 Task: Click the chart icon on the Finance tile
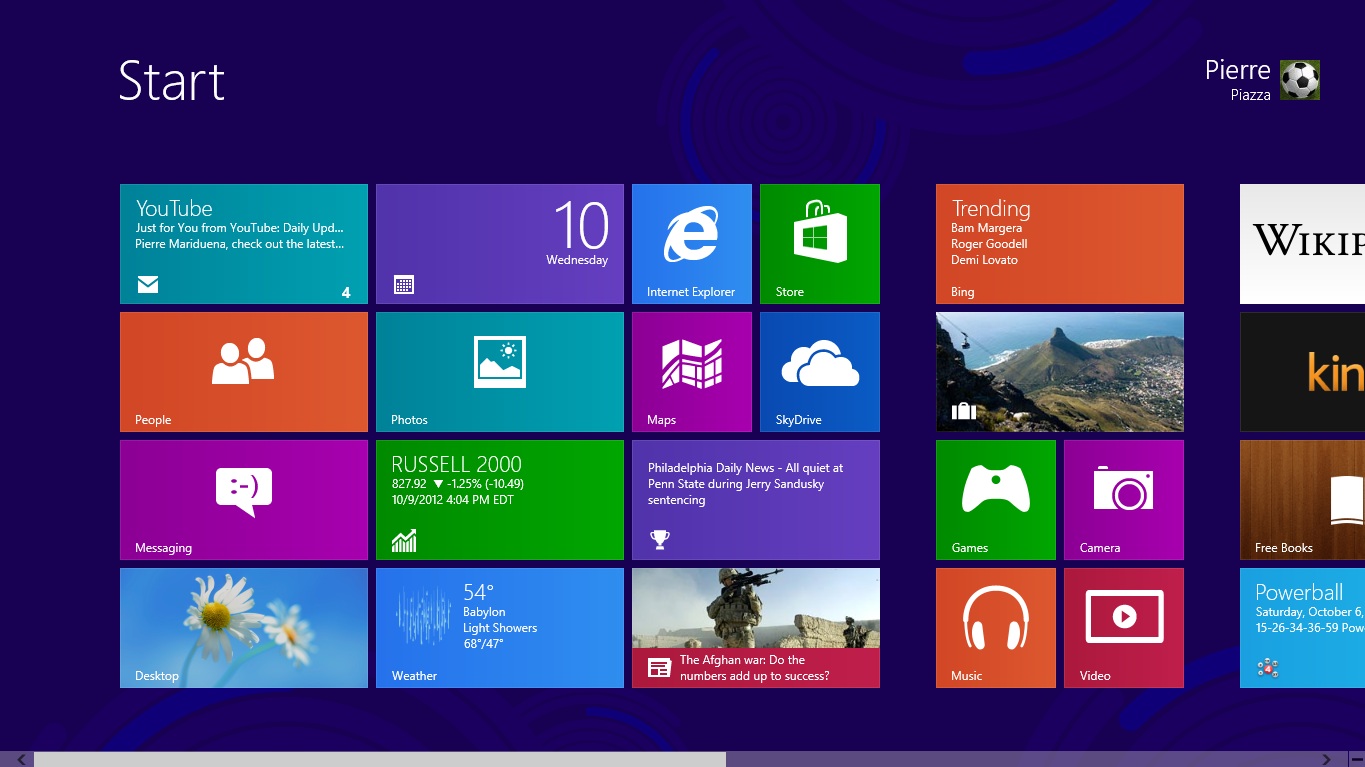point(404,541)
